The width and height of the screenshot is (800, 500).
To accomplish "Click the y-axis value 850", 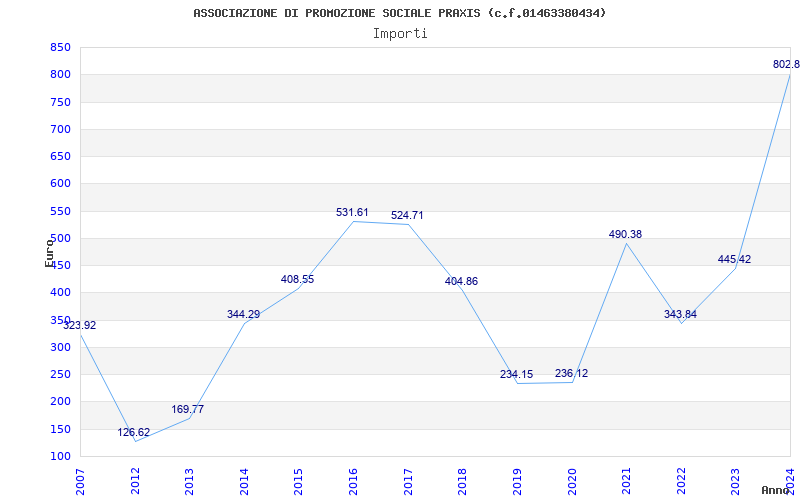I will (60, 47).
